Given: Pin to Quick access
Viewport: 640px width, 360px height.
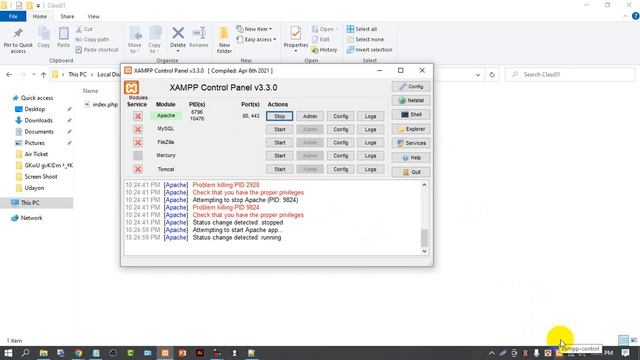Looking at the screenshot, I should [x=18, y=40].
